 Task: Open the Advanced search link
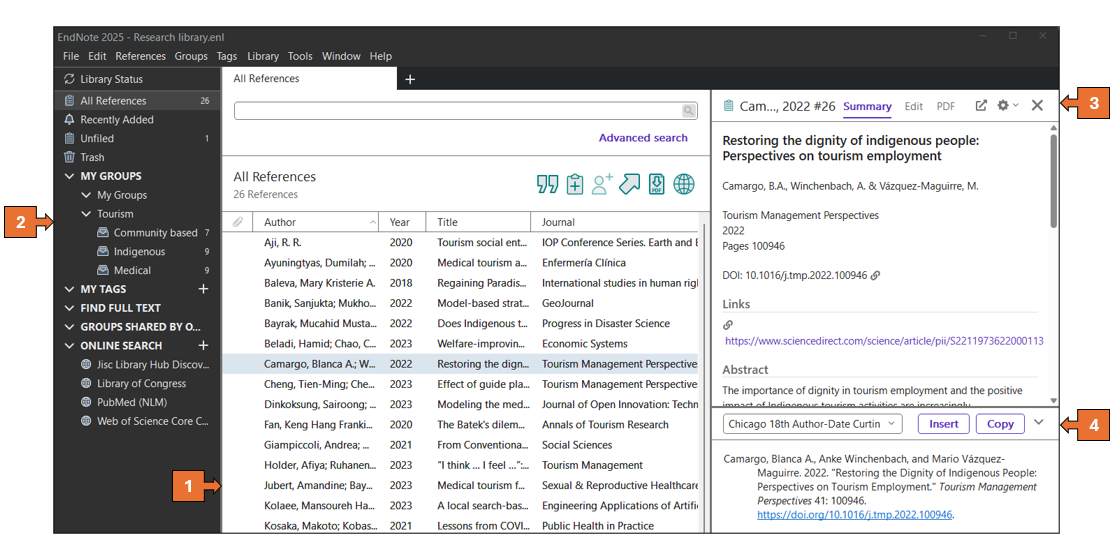[643, 138]
